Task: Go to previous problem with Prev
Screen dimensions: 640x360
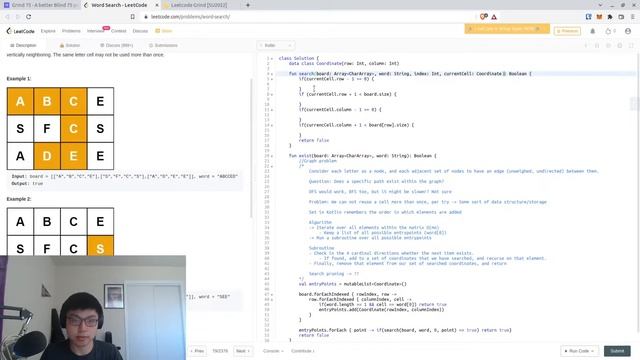Action: [198, 351]
